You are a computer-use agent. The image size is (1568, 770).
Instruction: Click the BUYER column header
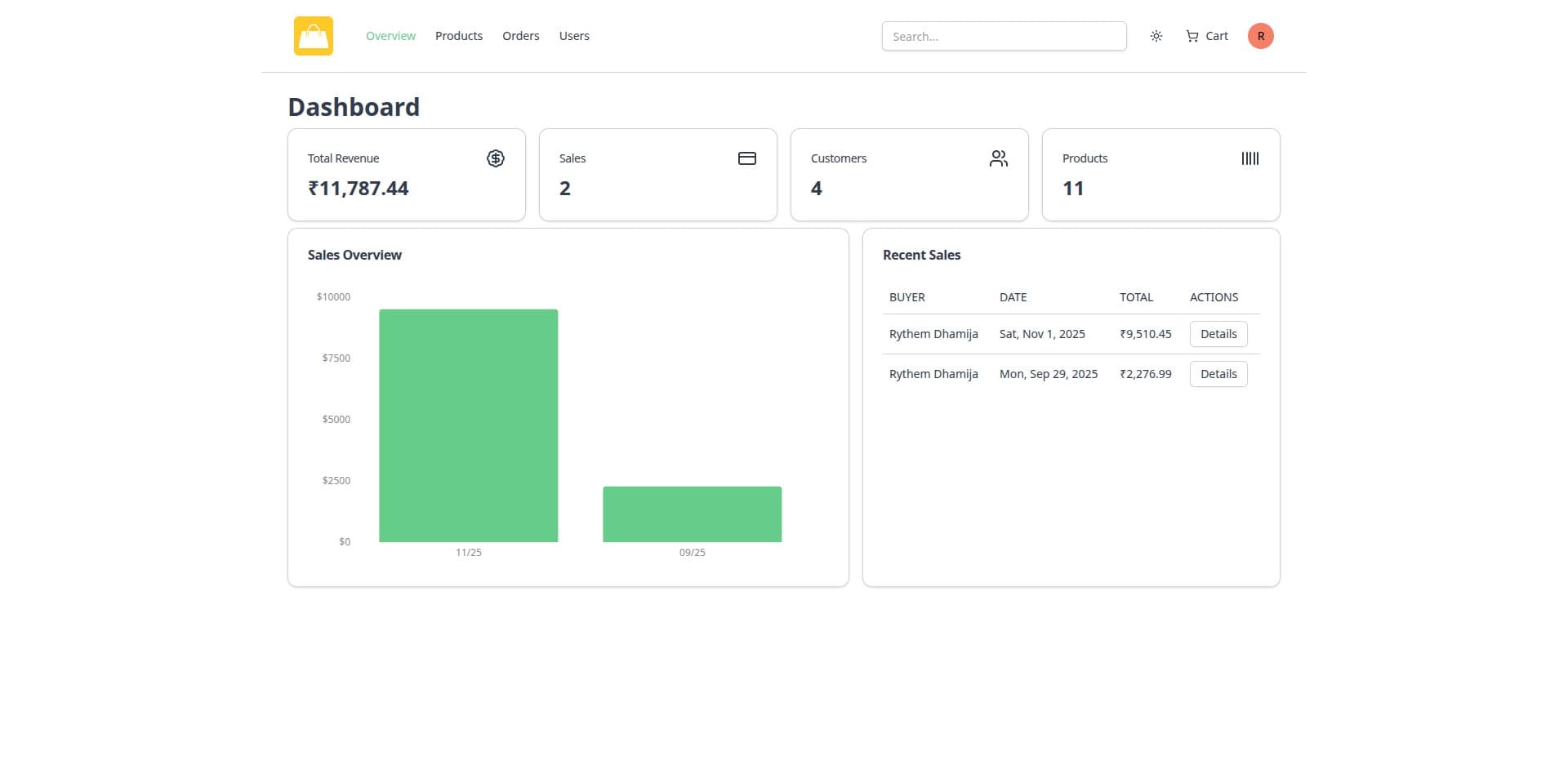coord(906,297)
